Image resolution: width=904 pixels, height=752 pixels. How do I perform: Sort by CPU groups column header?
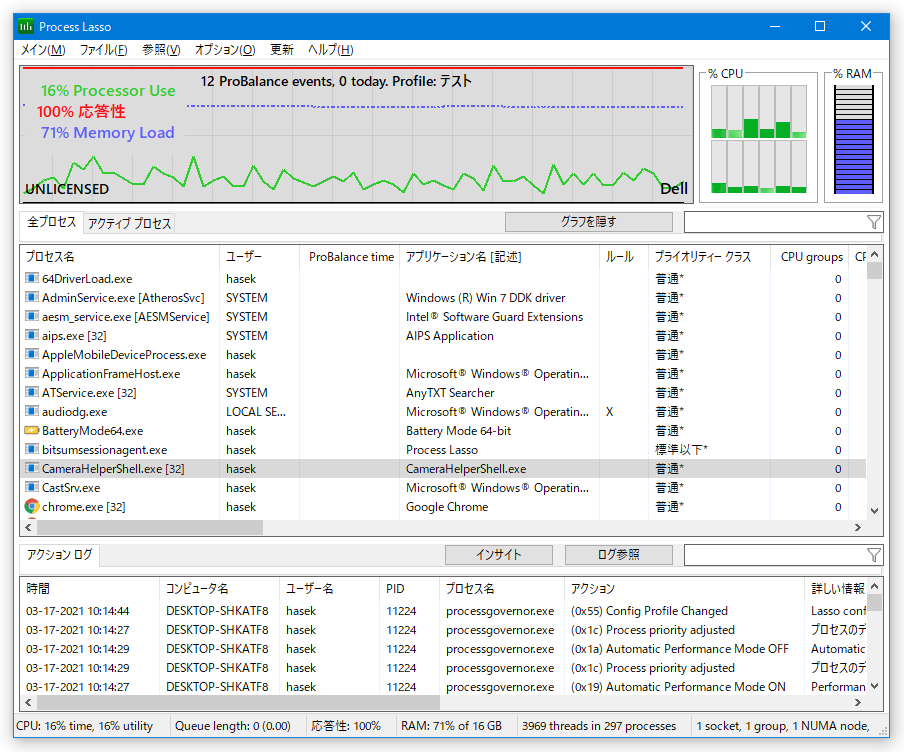pyautogui.click(x=810, y=257)
